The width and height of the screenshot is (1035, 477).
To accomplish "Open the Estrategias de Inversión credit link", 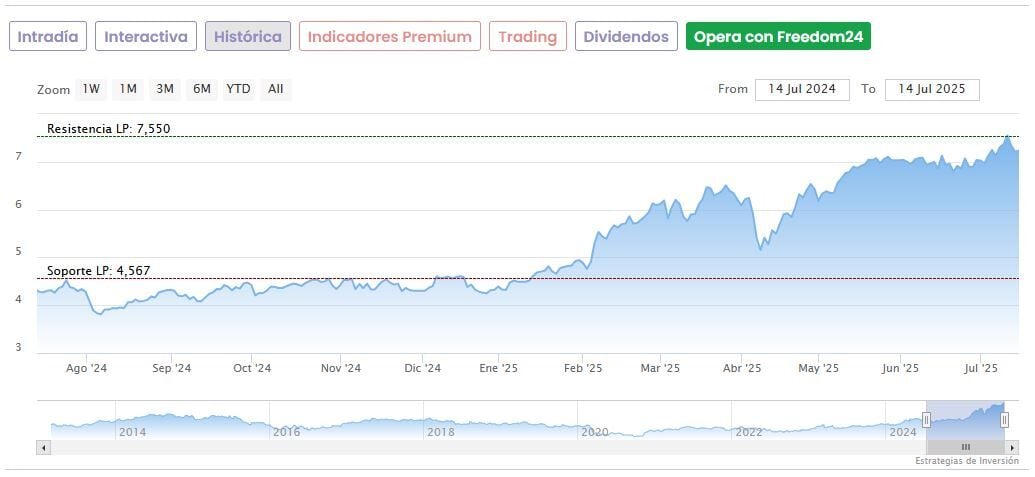I will (x=966, y=461).
